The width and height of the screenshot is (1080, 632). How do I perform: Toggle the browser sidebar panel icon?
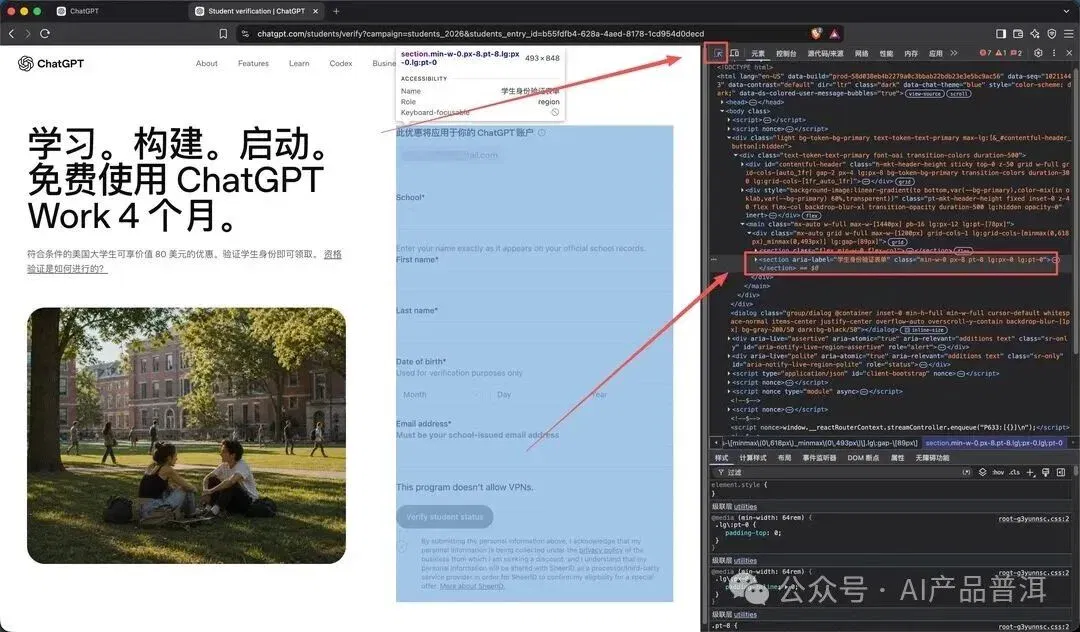click(1001, 33)
